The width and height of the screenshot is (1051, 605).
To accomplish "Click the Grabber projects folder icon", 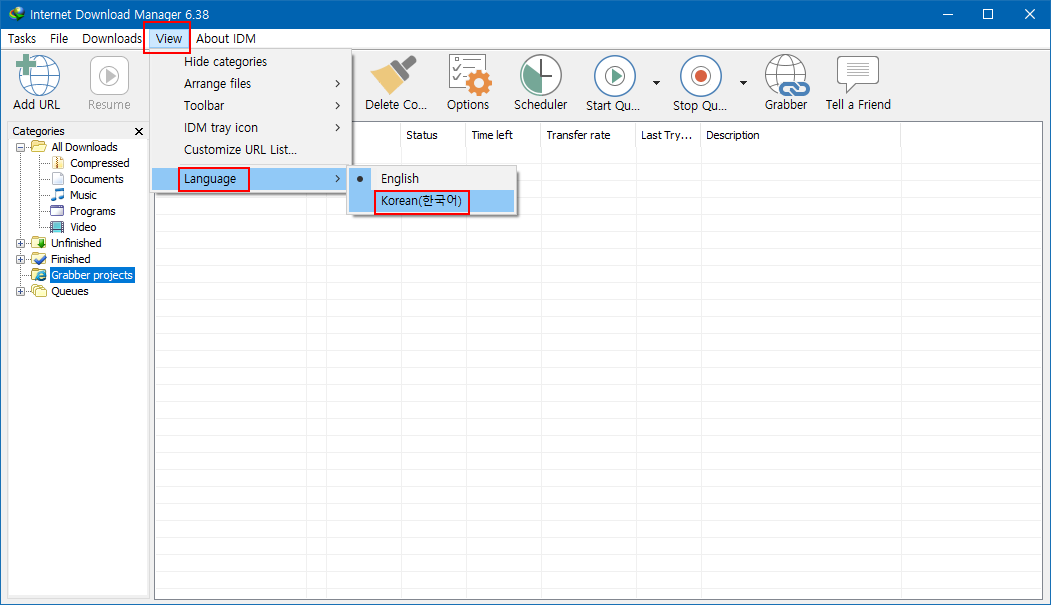I will 39,275.
